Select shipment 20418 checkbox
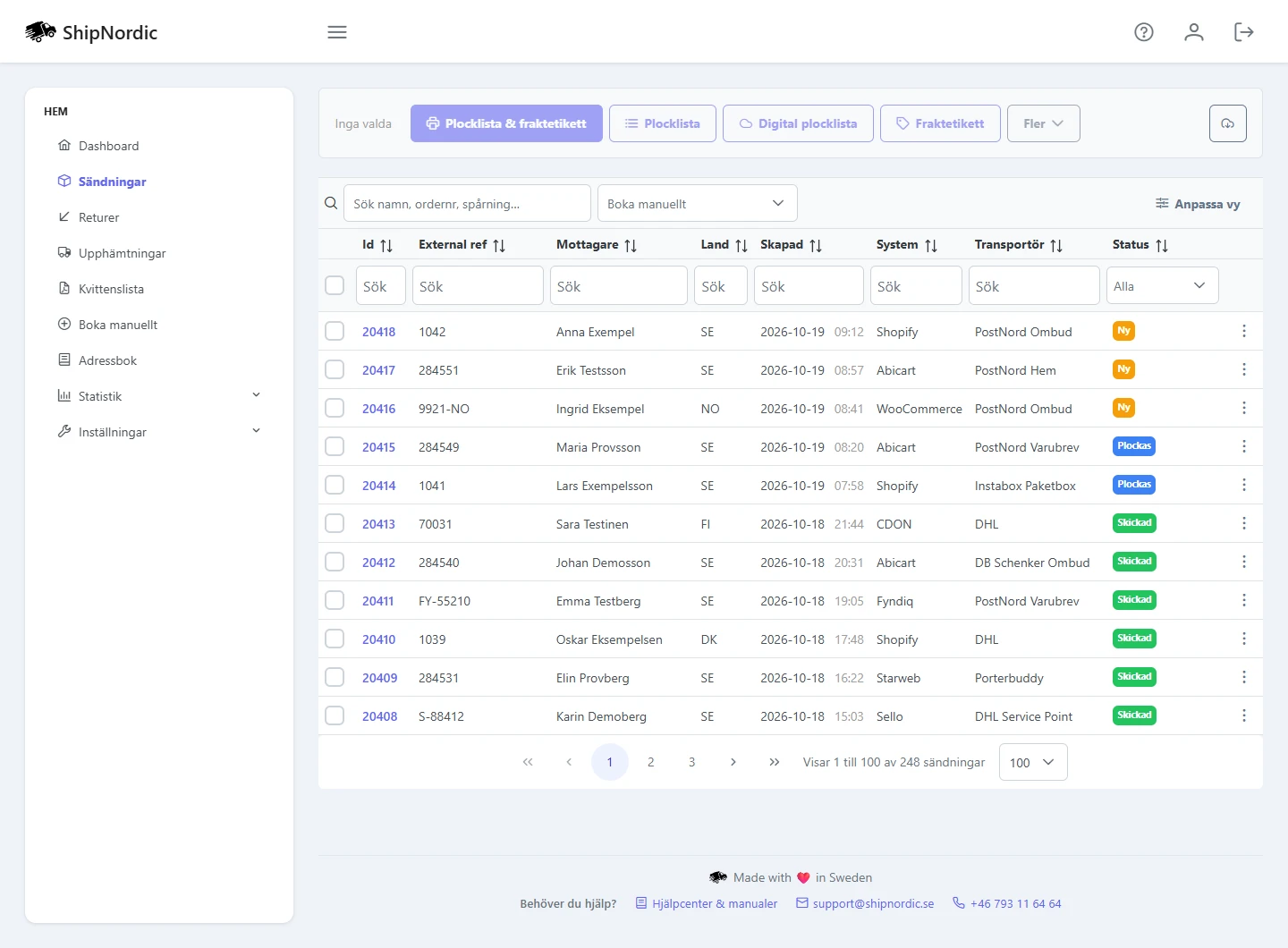The image size is (1288, 948). [335, 331]
